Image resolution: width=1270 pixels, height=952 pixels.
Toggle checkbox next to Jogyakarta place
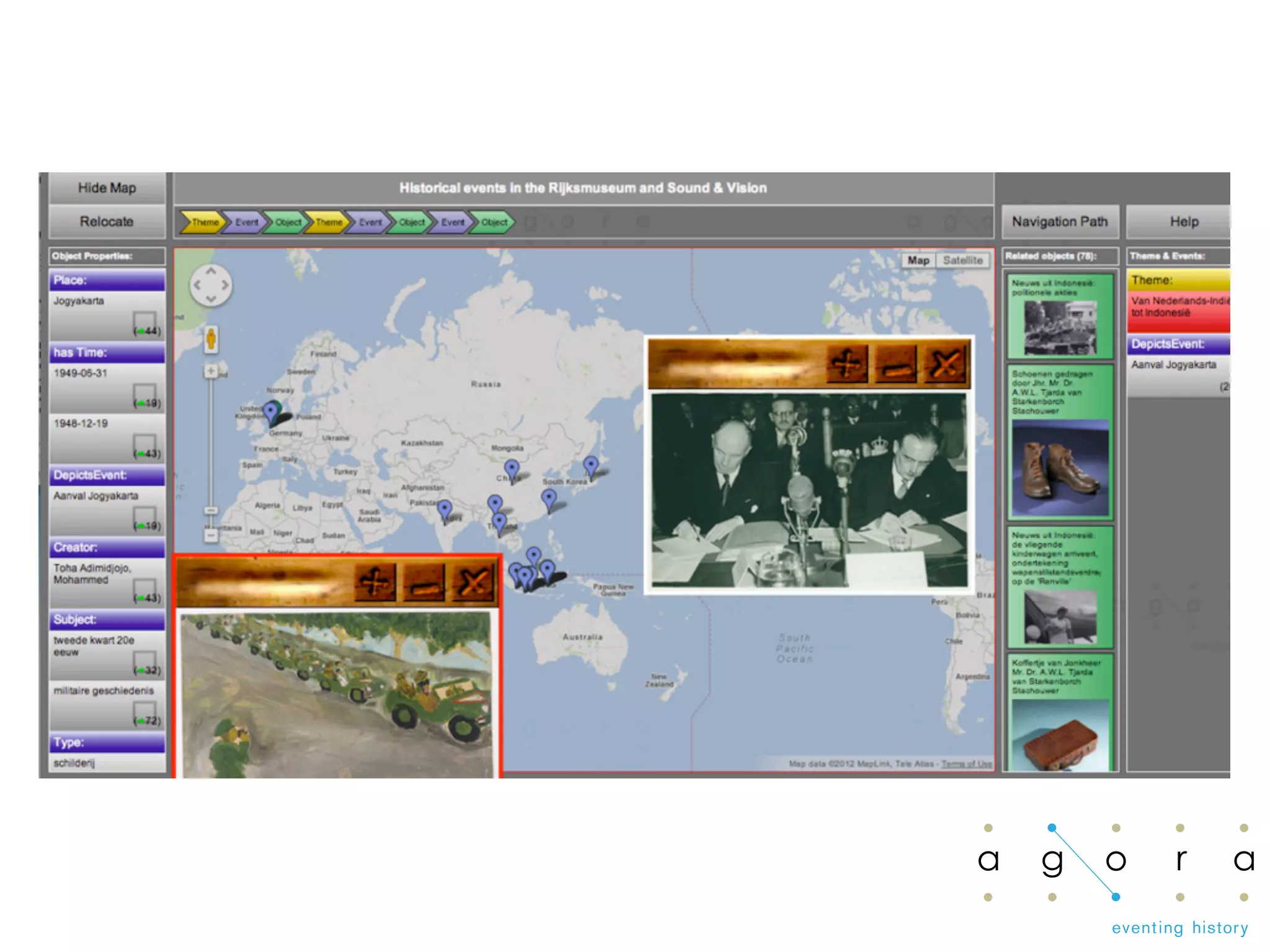pos(145,321)
